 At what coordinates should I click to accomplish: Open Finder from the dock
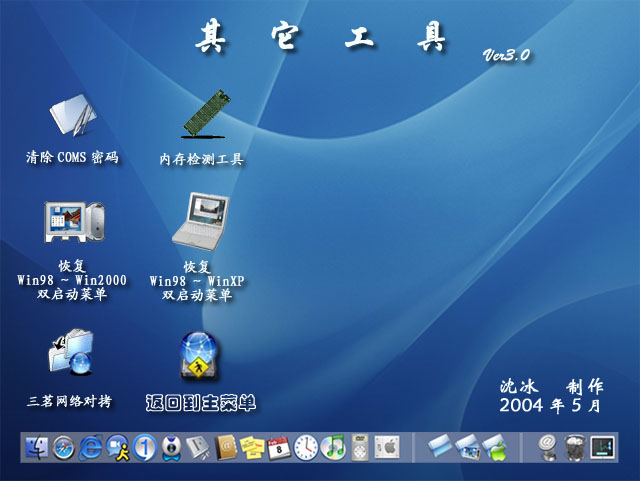[36, 448]
